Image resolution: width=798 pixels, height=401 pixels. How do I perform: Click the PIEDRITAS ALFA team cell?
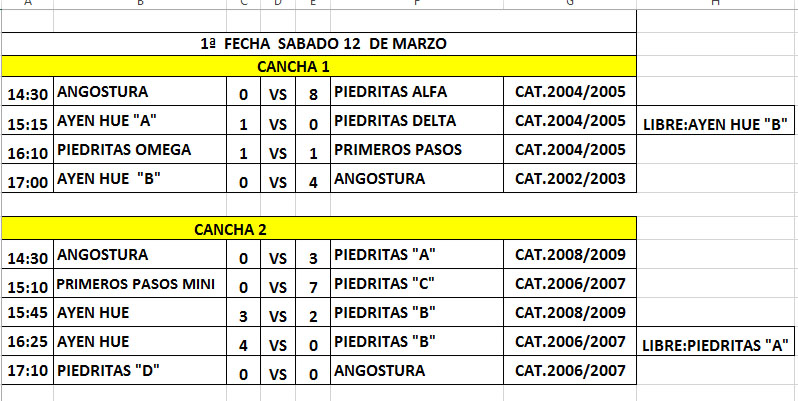click(417, 93)
